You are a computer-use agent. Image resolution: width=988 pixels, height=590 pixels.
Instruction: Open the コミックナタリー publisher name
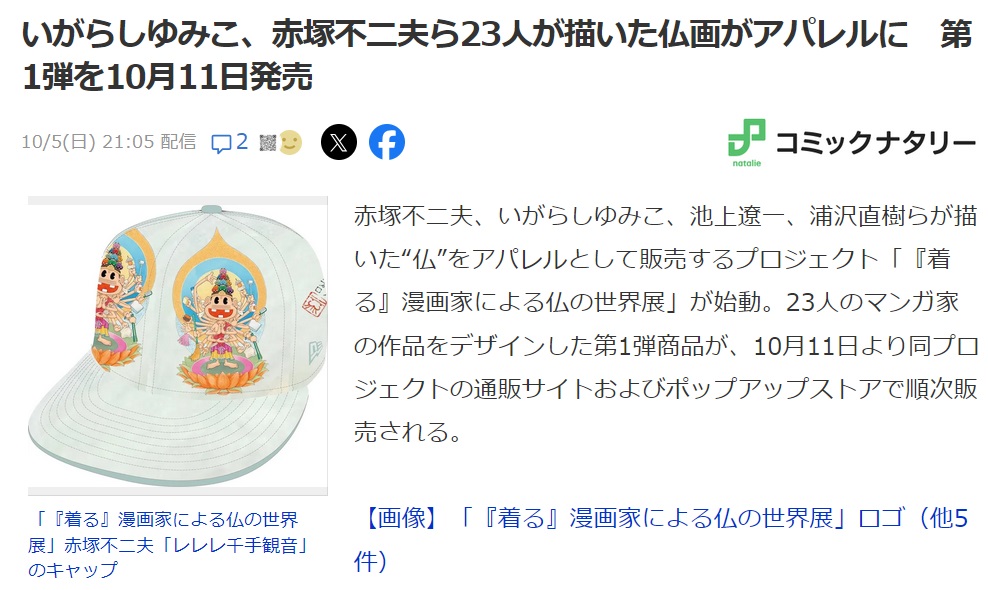pyautogui.click(x=875, y=143)
